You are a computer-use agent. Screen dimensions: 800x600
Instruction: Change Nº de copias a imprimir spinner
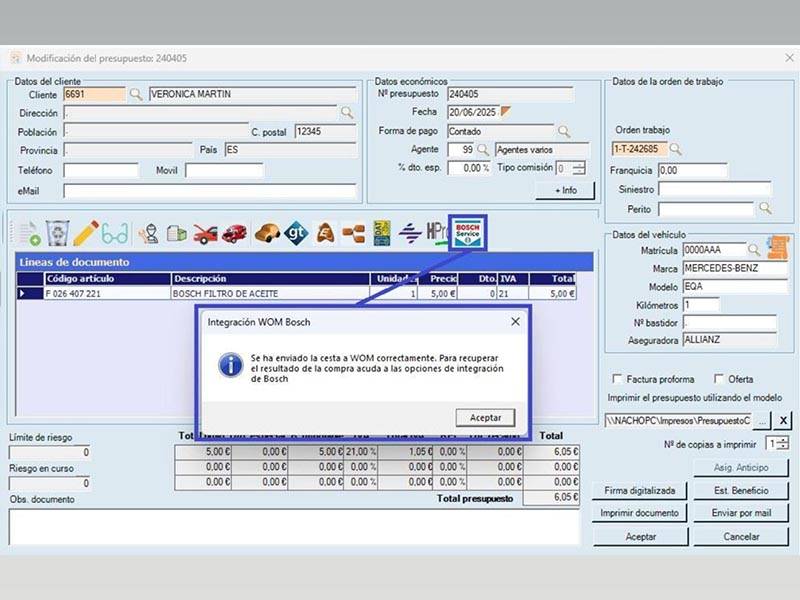pos(783,443)
